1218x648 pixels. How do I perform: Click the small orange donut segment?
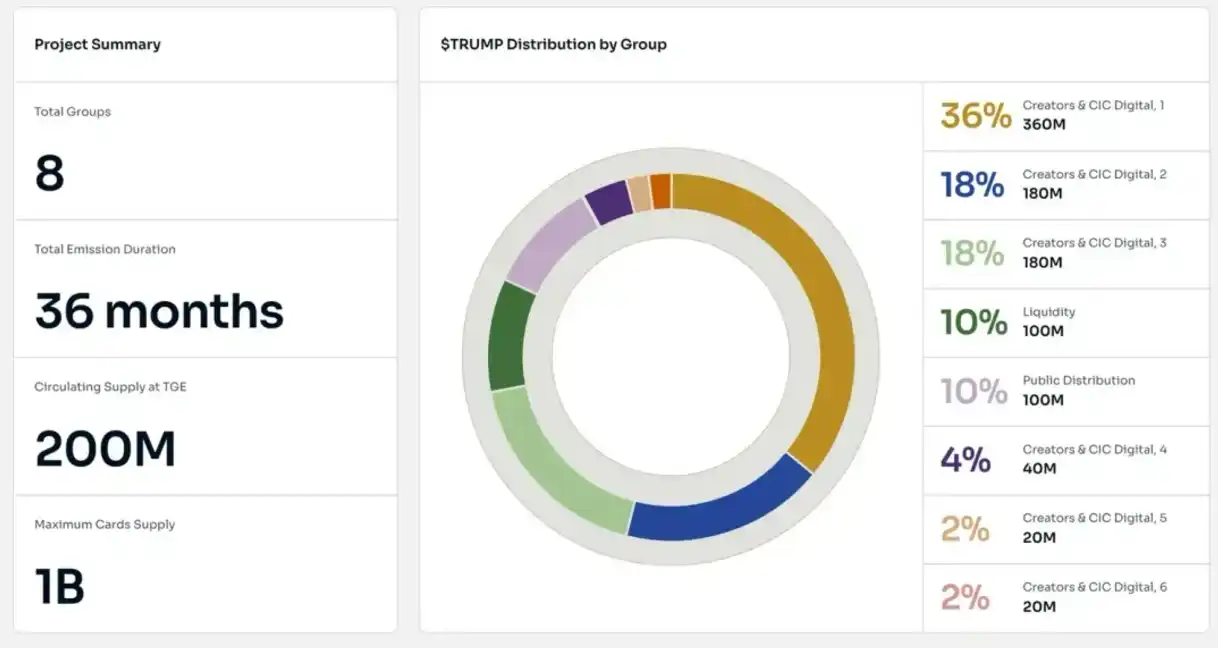point(661,190)
